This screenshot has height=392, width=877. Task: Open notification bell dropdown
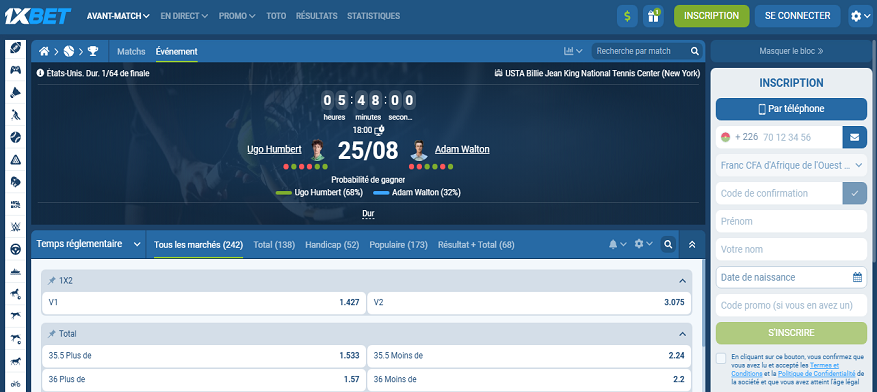(x=617, y=244)
